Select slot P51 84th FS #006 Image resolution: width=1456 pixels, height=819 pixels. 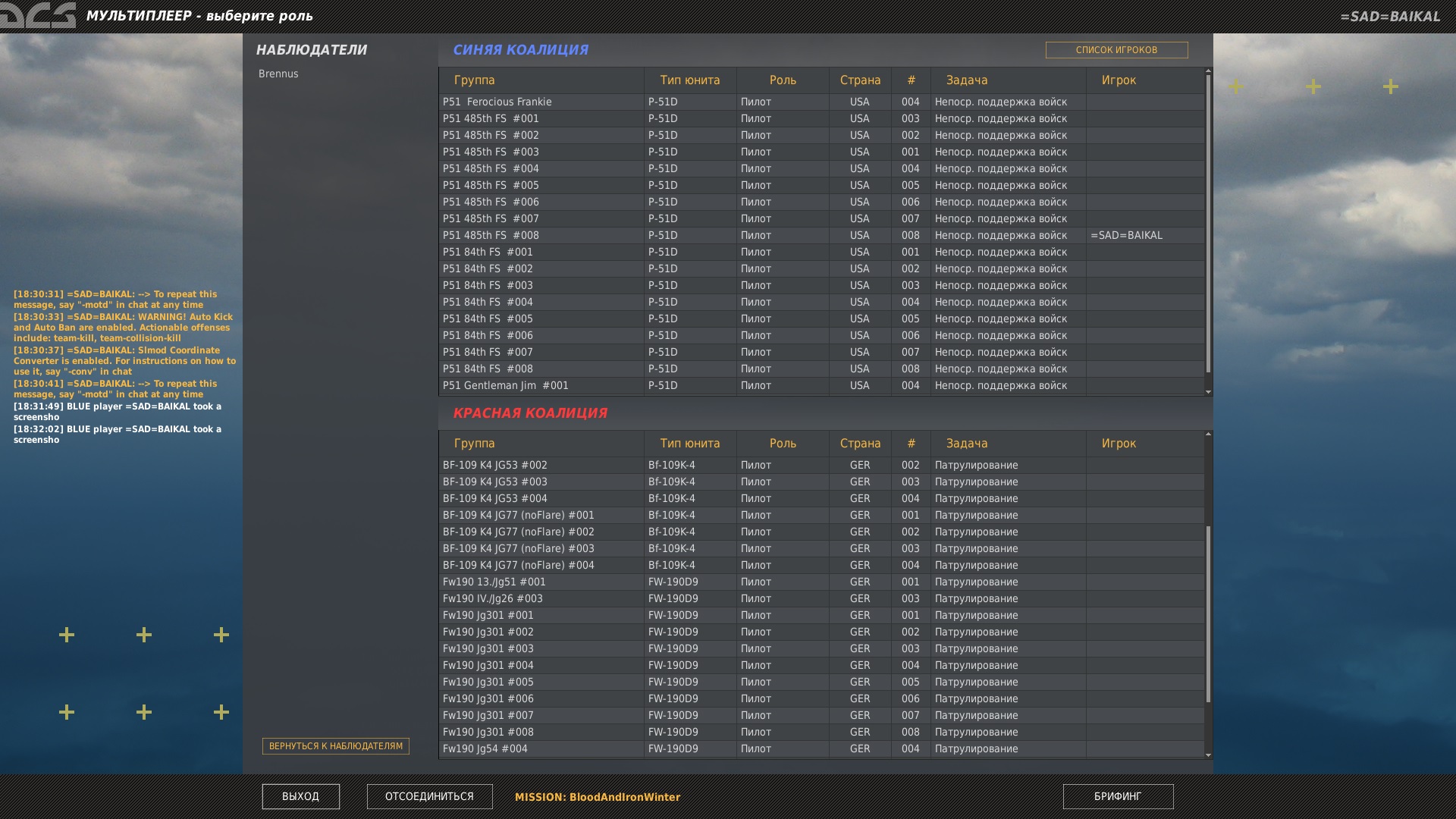coord(821,335)
